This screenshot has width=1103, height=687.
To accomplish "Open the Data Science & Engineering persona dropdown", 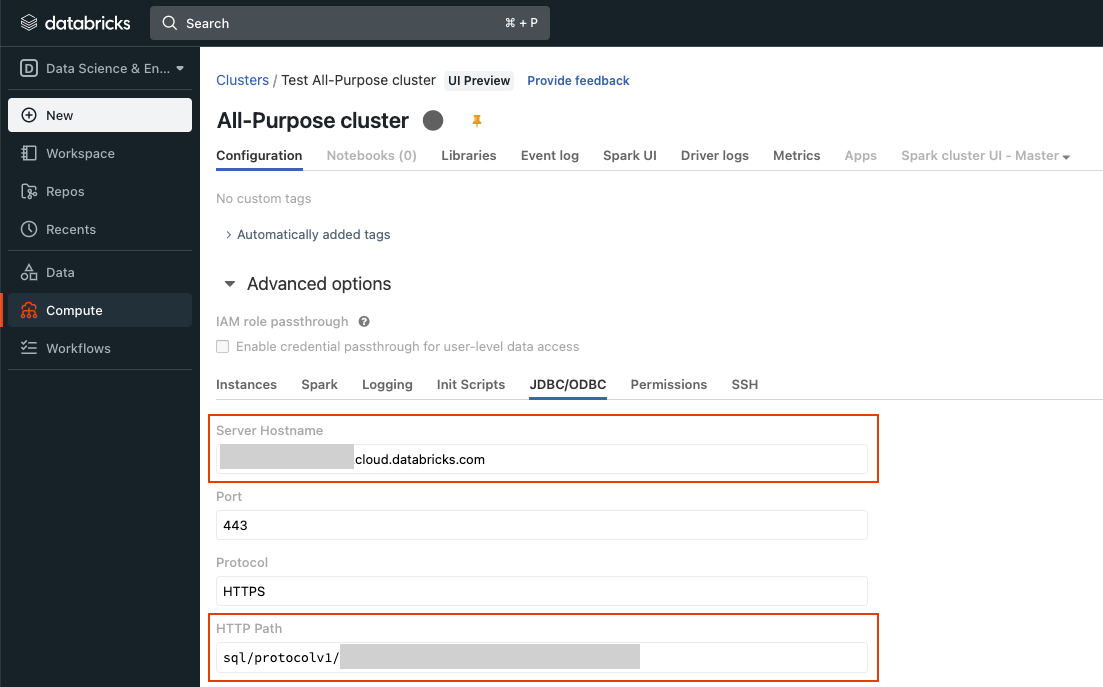I will [x=100, y=69].
